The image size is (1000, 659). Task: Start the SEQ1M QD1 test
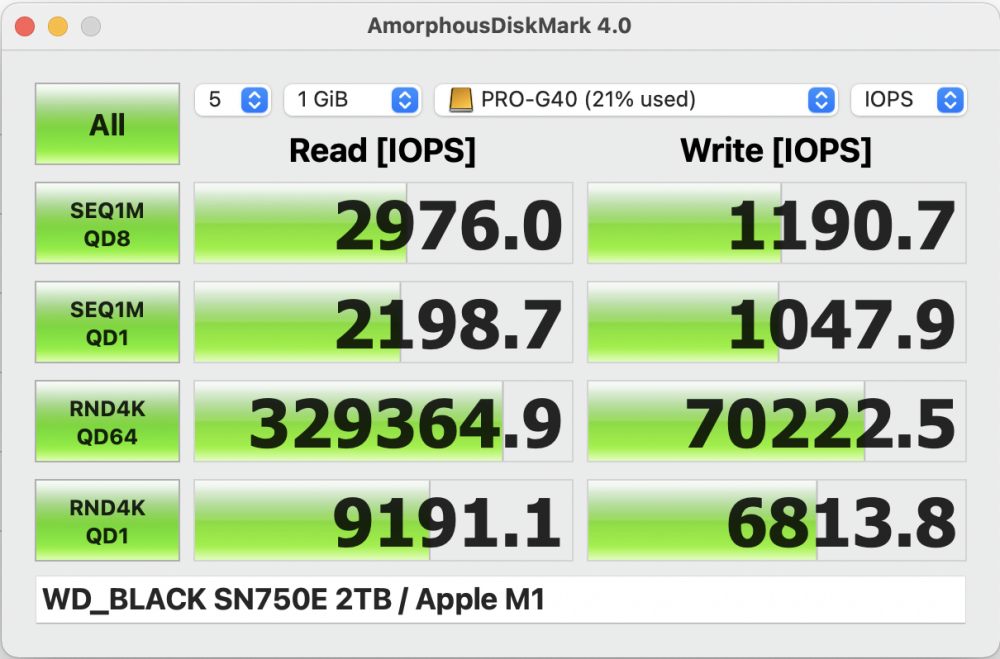click(107, 322)
